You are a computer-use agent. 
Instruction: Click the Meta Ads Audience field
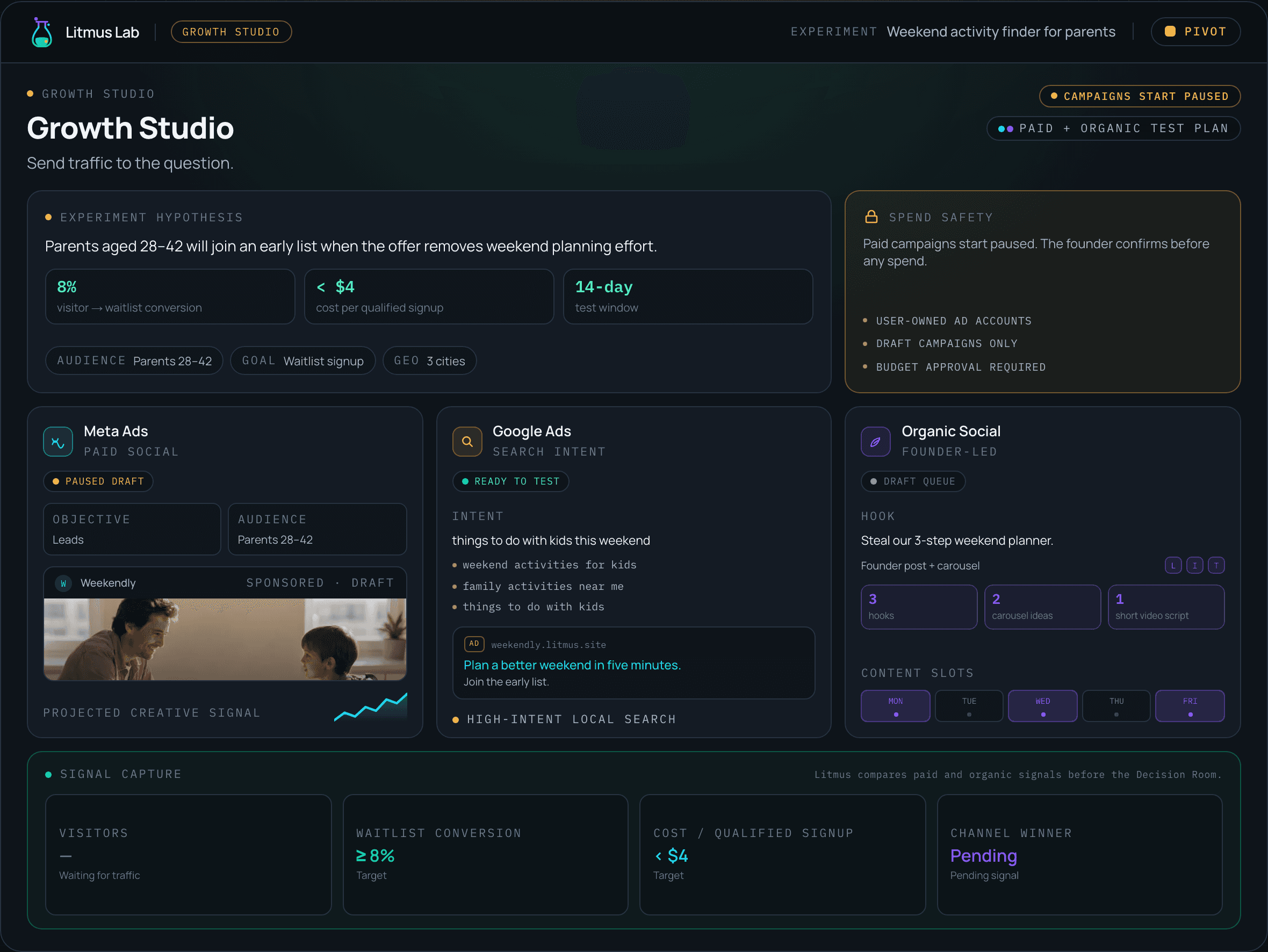coord(318,529)
